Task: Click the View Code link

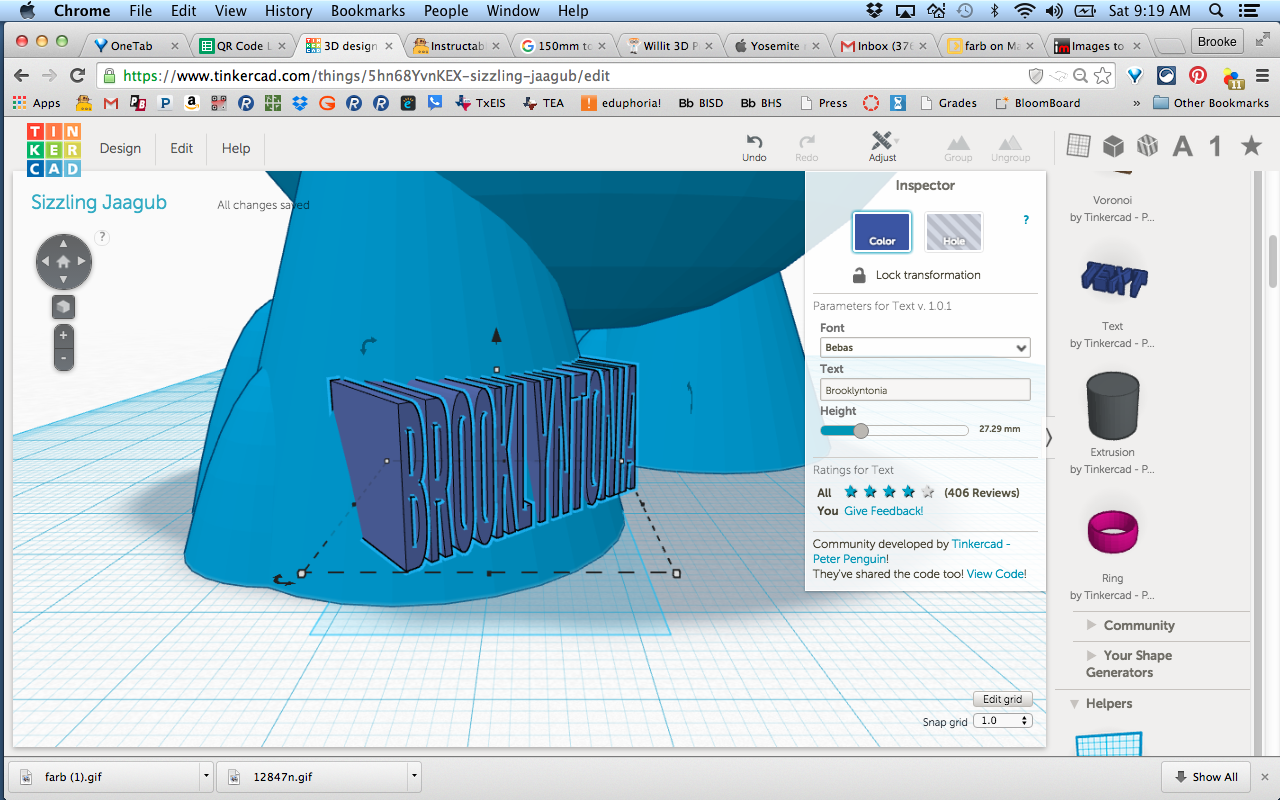Action: point(996,574)
